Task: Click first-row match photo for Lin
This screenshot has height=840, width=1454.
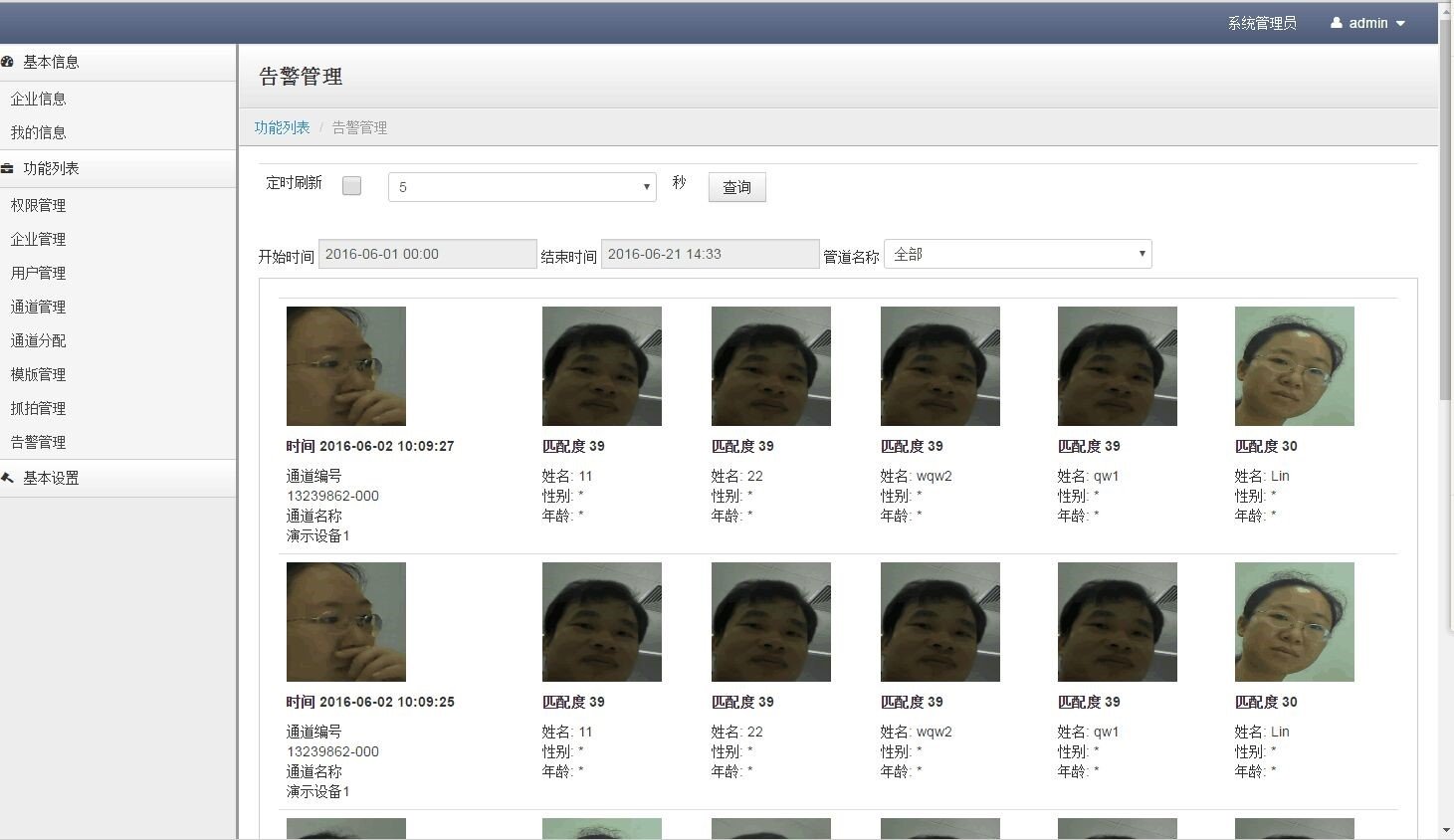Action: (1295, 366)
